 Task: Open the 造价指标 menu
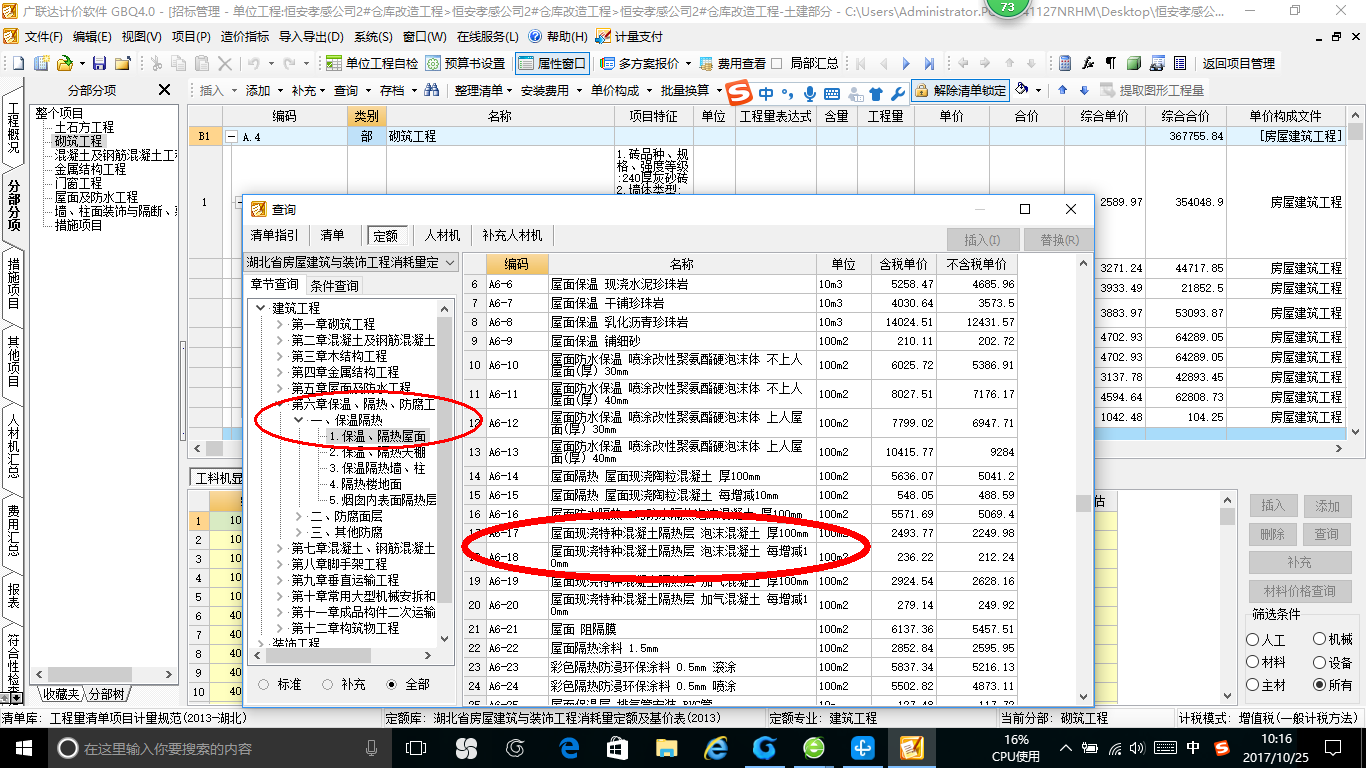[x=245, y=37]
